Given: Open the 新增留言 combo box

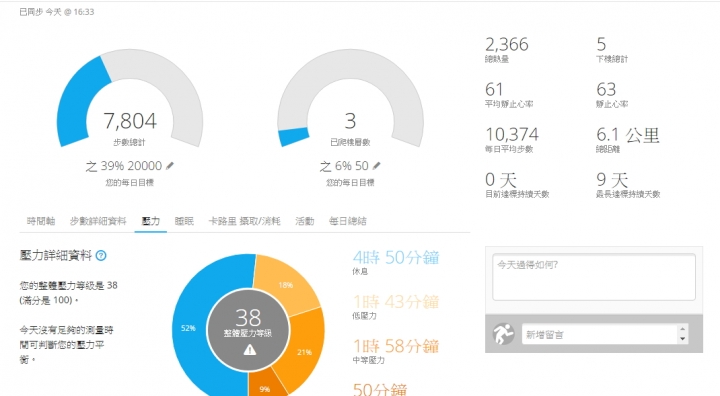Looking at the screenshot, I should 605,334.
